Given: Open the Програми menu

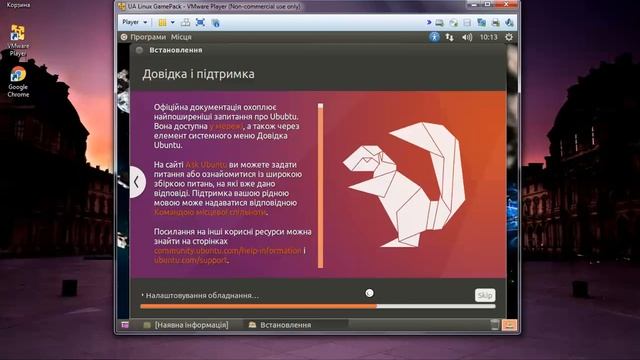Looking at the screenshot, I should [x=148, y=37].
